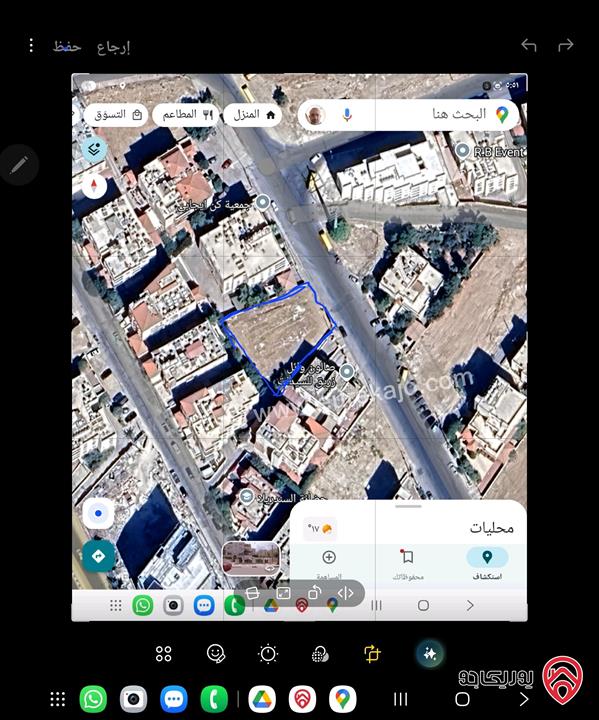This screenshot has width=599, height=720.
Task: Tap the recents button in the bottom navigation
Action: pyautogui.click(x=401, y=699)
